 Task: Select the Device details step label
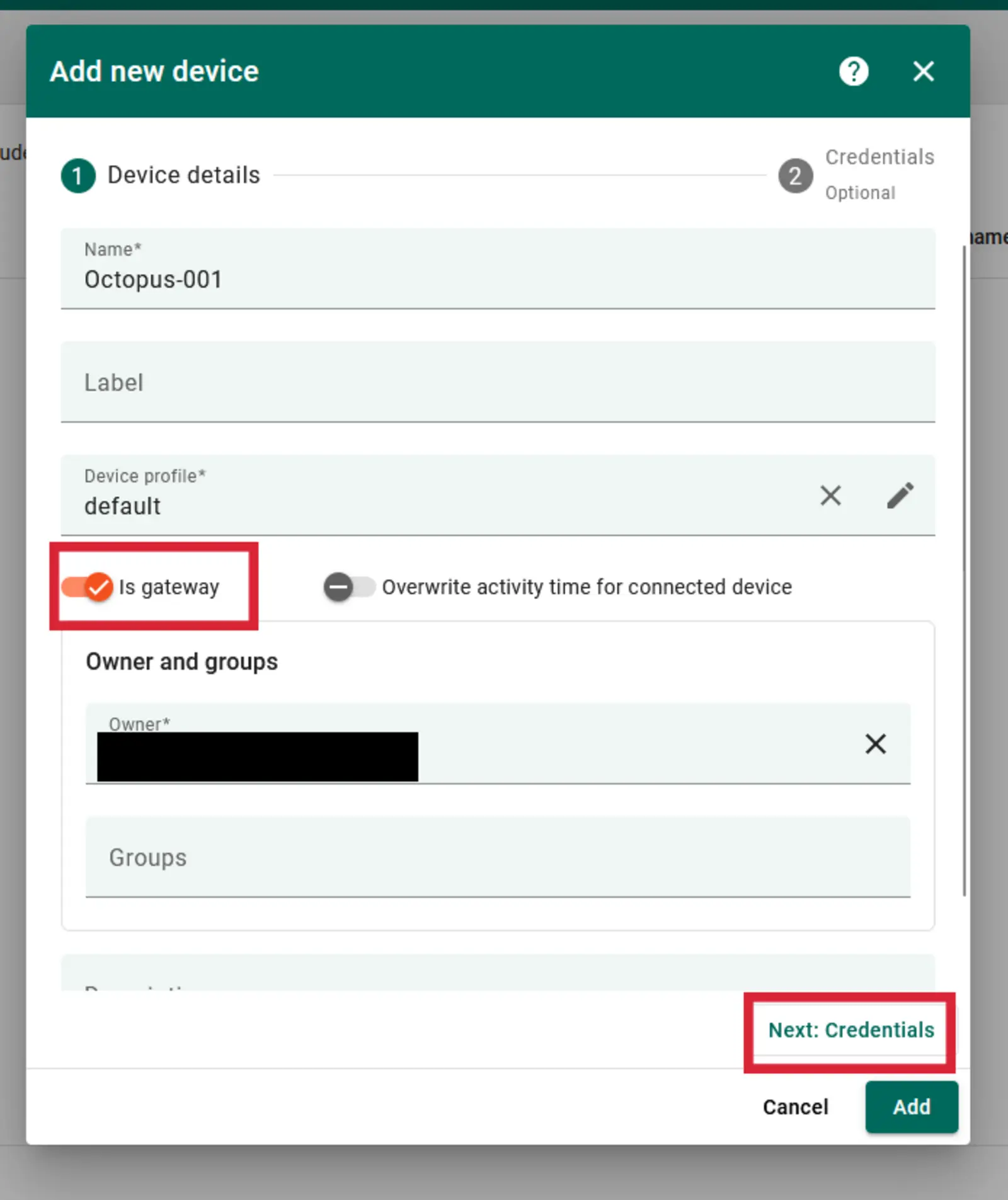pyautogui.click(x=183, y=175)
